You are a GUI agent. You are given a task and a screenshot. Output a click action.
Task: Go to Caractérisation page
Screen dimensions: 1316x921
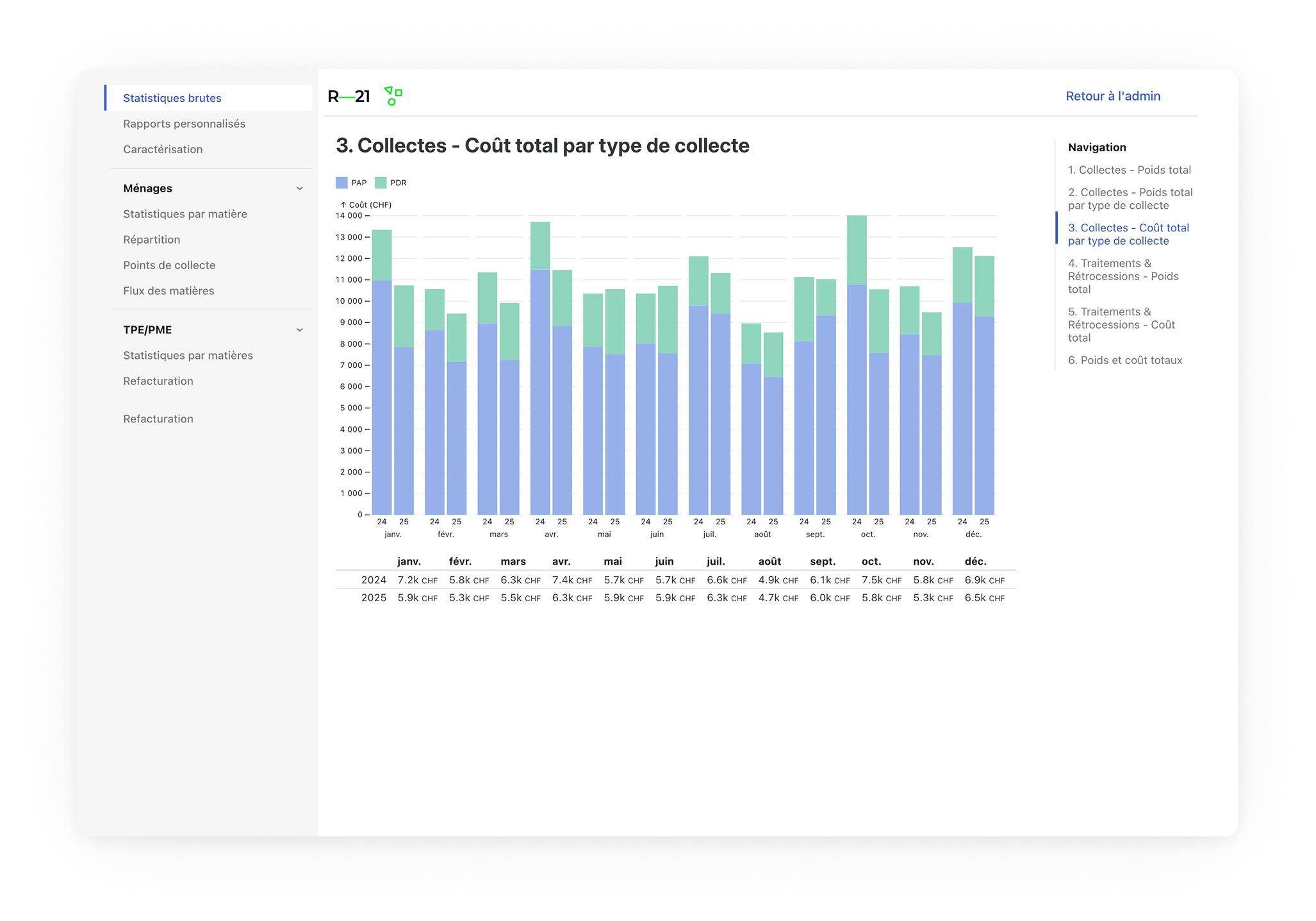(163, 149)
